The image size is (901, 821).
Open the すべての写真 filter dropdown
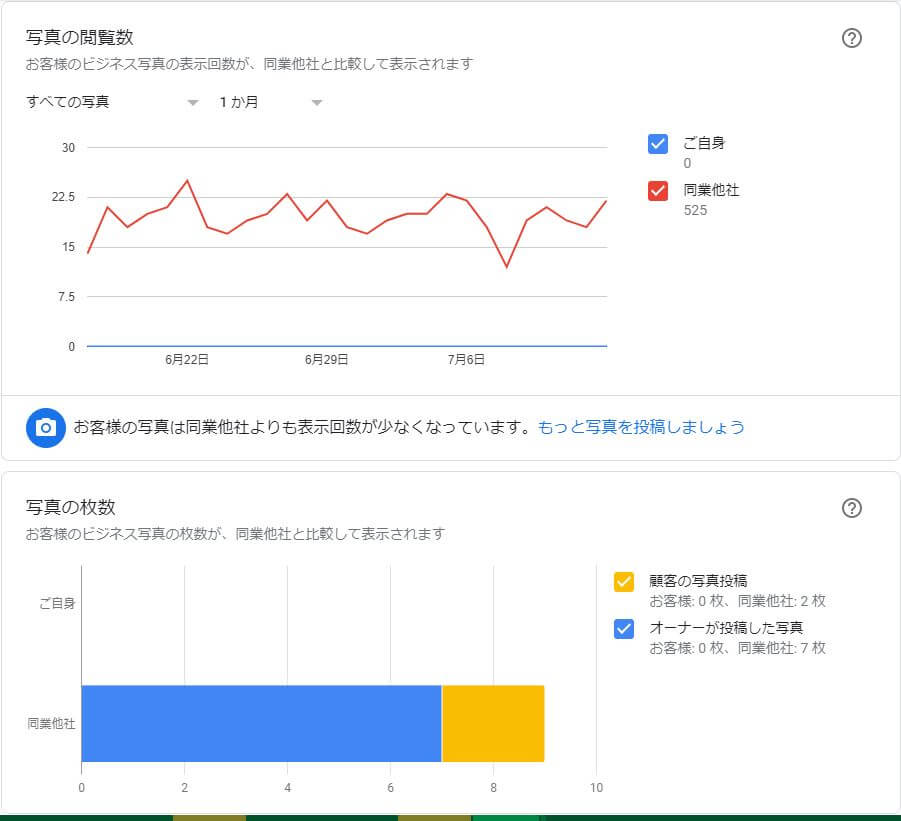(110, 102)
